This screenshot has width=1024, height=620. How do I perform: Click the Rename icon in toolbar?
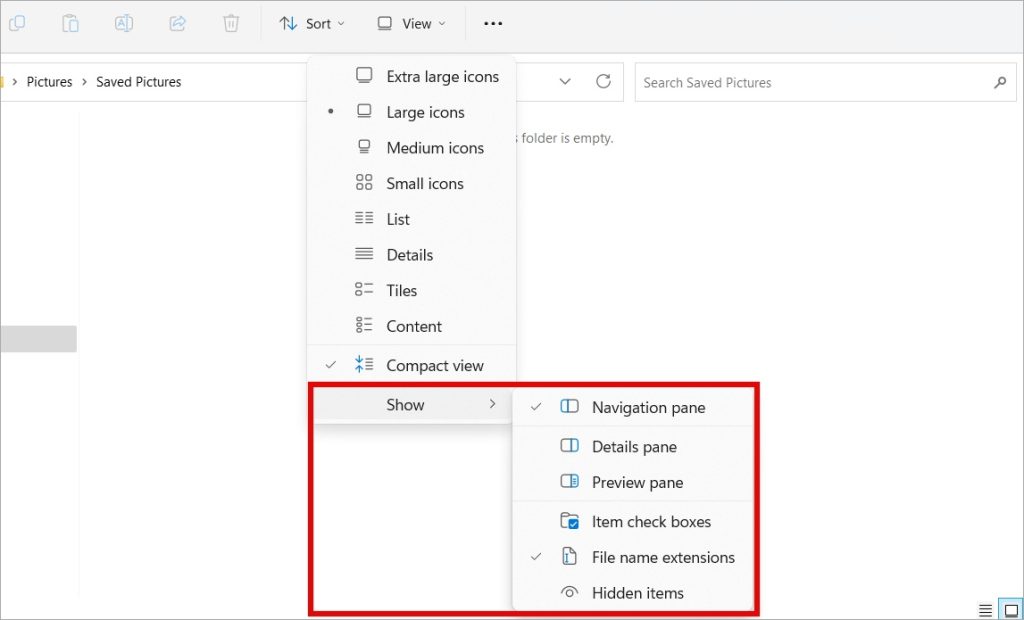(124, 23)
